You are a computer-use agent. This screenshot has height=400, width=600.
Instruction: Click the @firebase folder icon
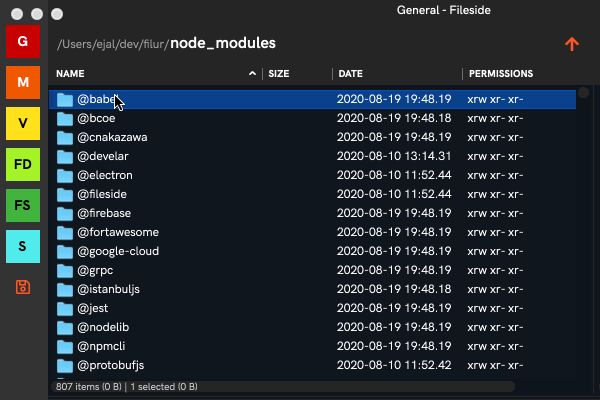pyautogui.click(x=65, y=214)
